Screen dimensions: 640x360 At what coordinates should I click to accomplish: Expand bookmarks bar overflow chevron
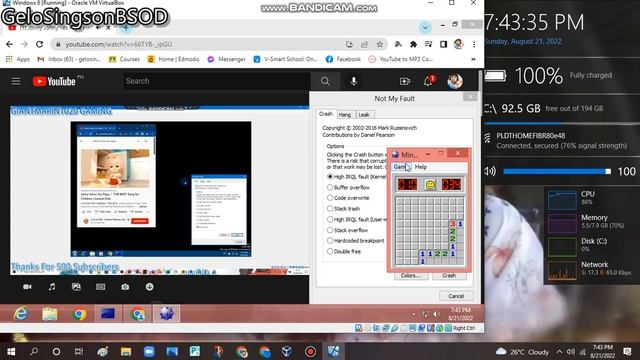coord(473,59)
